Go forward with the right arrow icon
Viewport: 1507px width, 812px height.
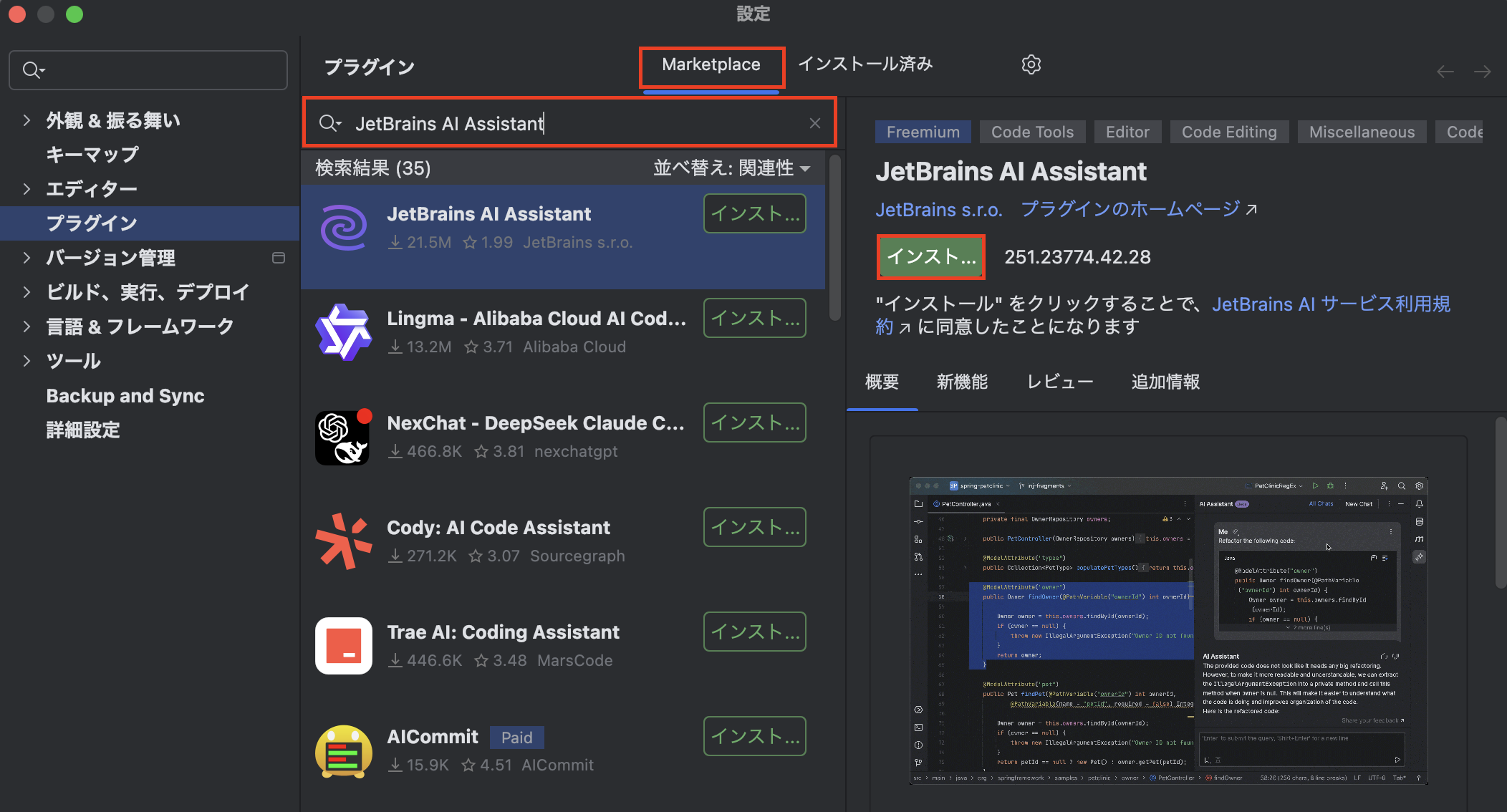pyautogui.click(x=1483, y=72)
